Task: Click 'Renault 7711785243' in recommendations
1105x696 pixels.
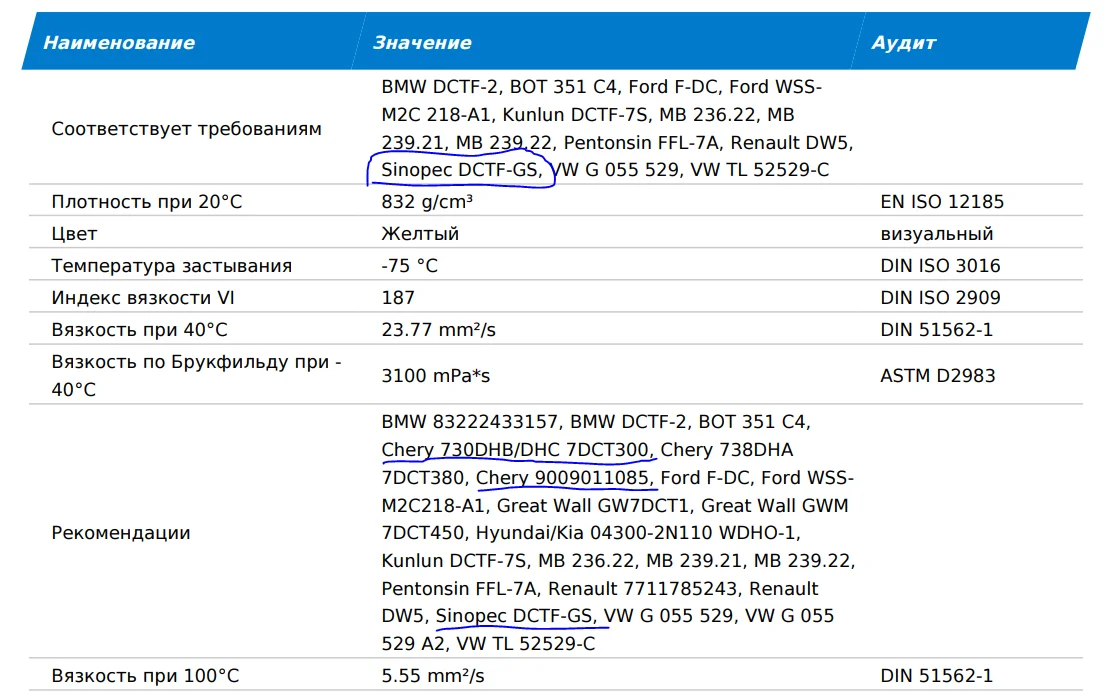Action: (x=642, y=589)
